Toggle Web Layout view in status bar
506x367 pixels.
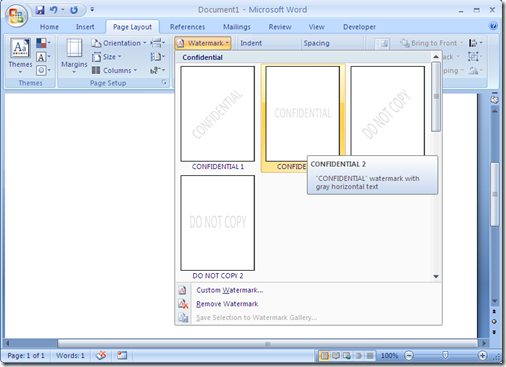[x=347, y=356]
